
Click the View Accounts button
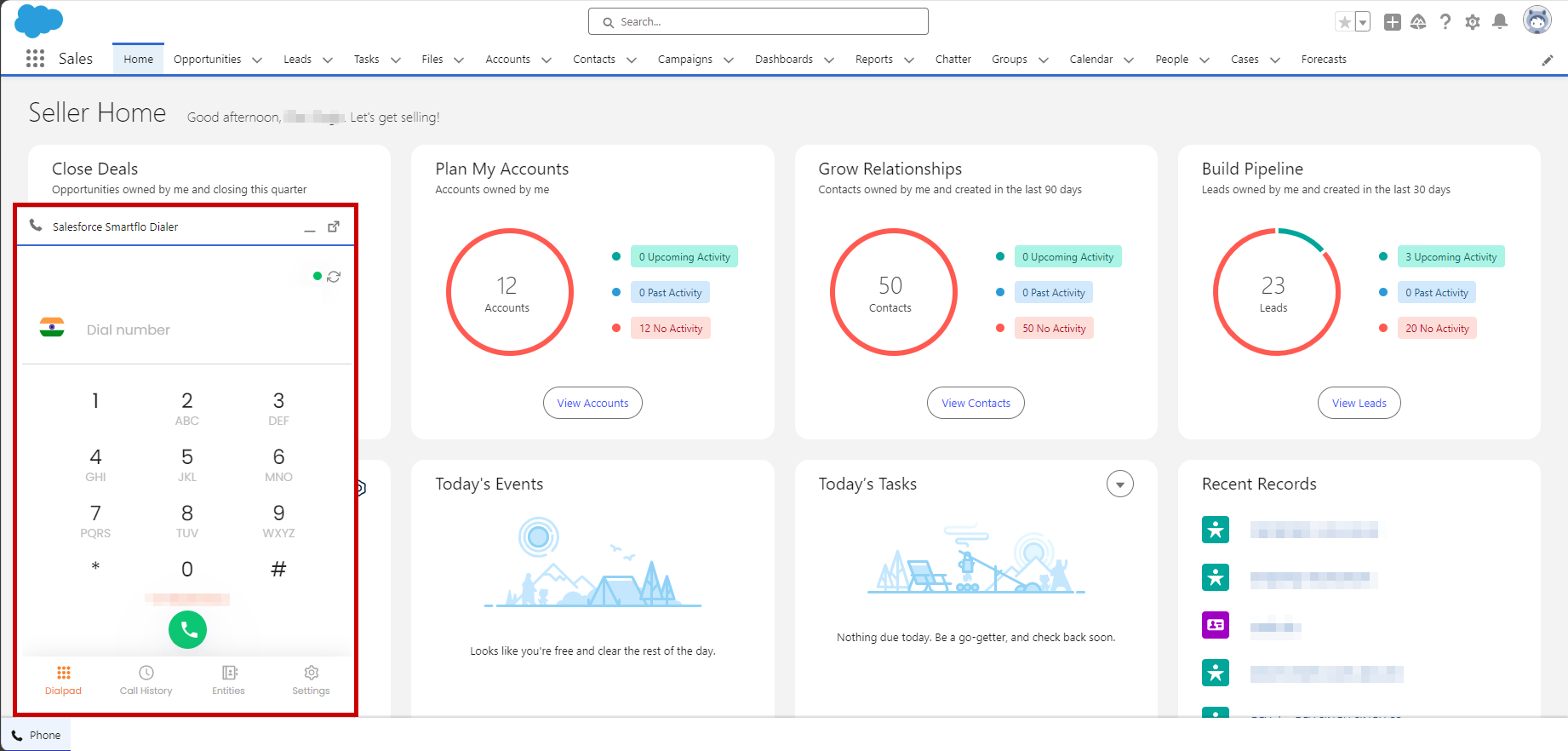coord(592,403)
